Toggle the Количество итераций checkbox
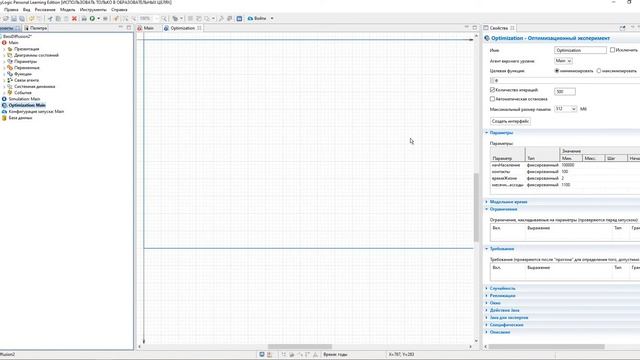 pyautogui.click(x=492, y=90)
